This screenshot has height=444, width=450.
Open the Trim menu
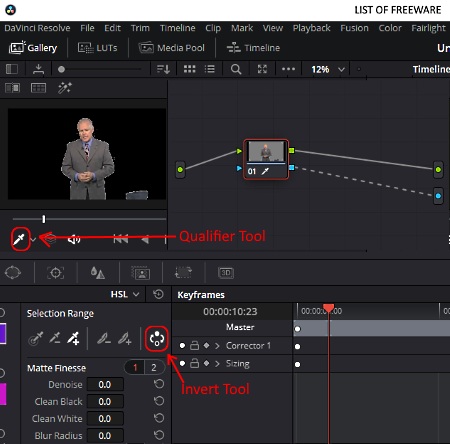click(x=140, y=28)
